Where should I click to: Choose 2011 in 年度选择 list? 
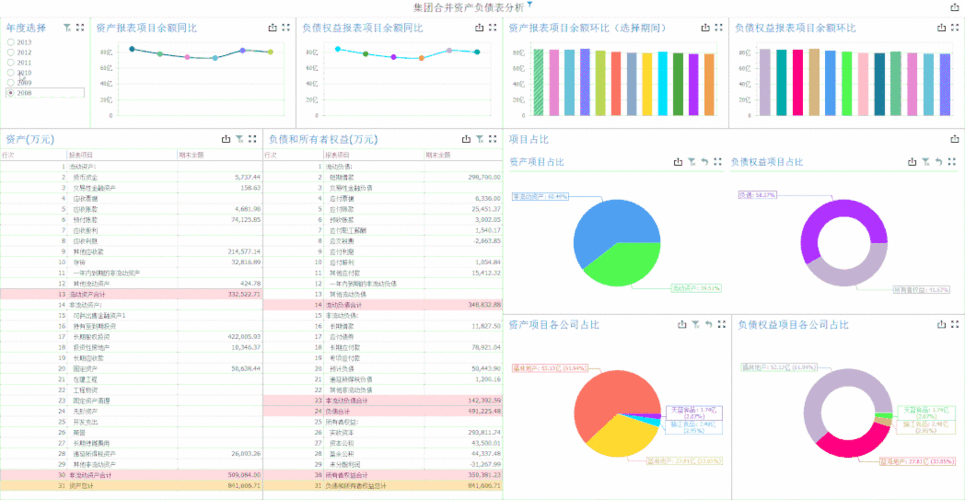10,62
